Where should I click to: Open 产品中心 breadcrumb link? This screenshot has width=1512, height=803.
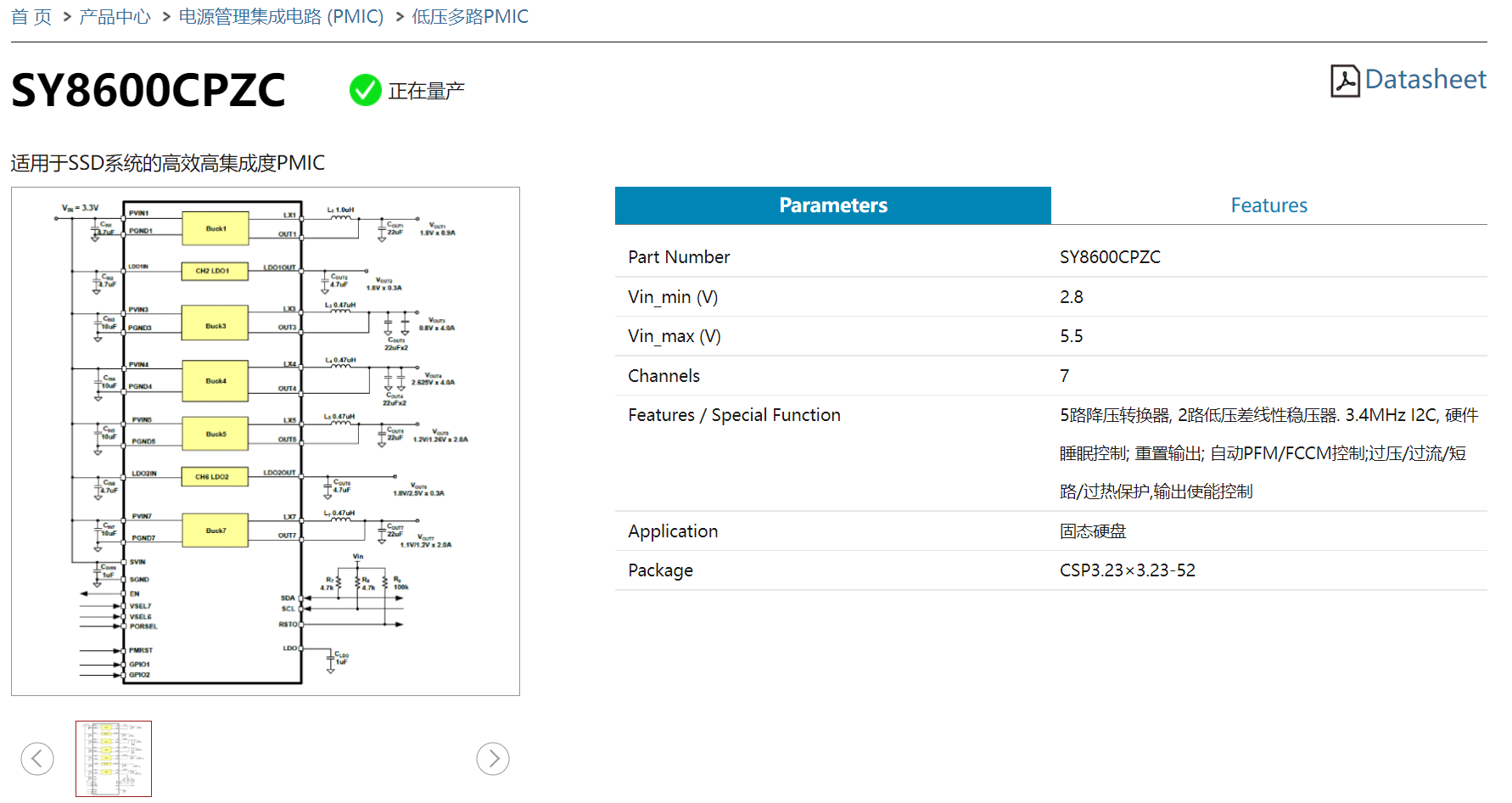[115, 17]
